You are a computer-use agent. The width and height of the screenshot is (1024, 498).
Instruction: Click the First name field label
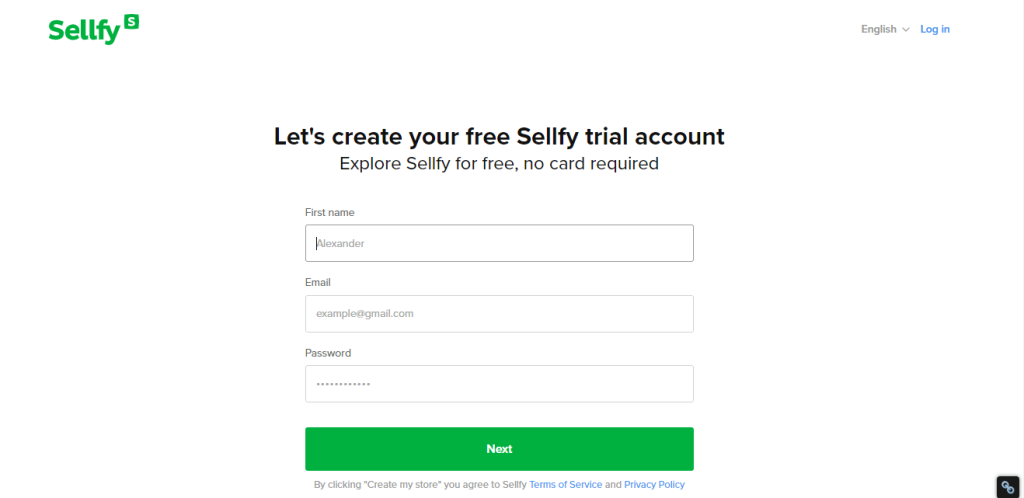[x=330, y=212]
